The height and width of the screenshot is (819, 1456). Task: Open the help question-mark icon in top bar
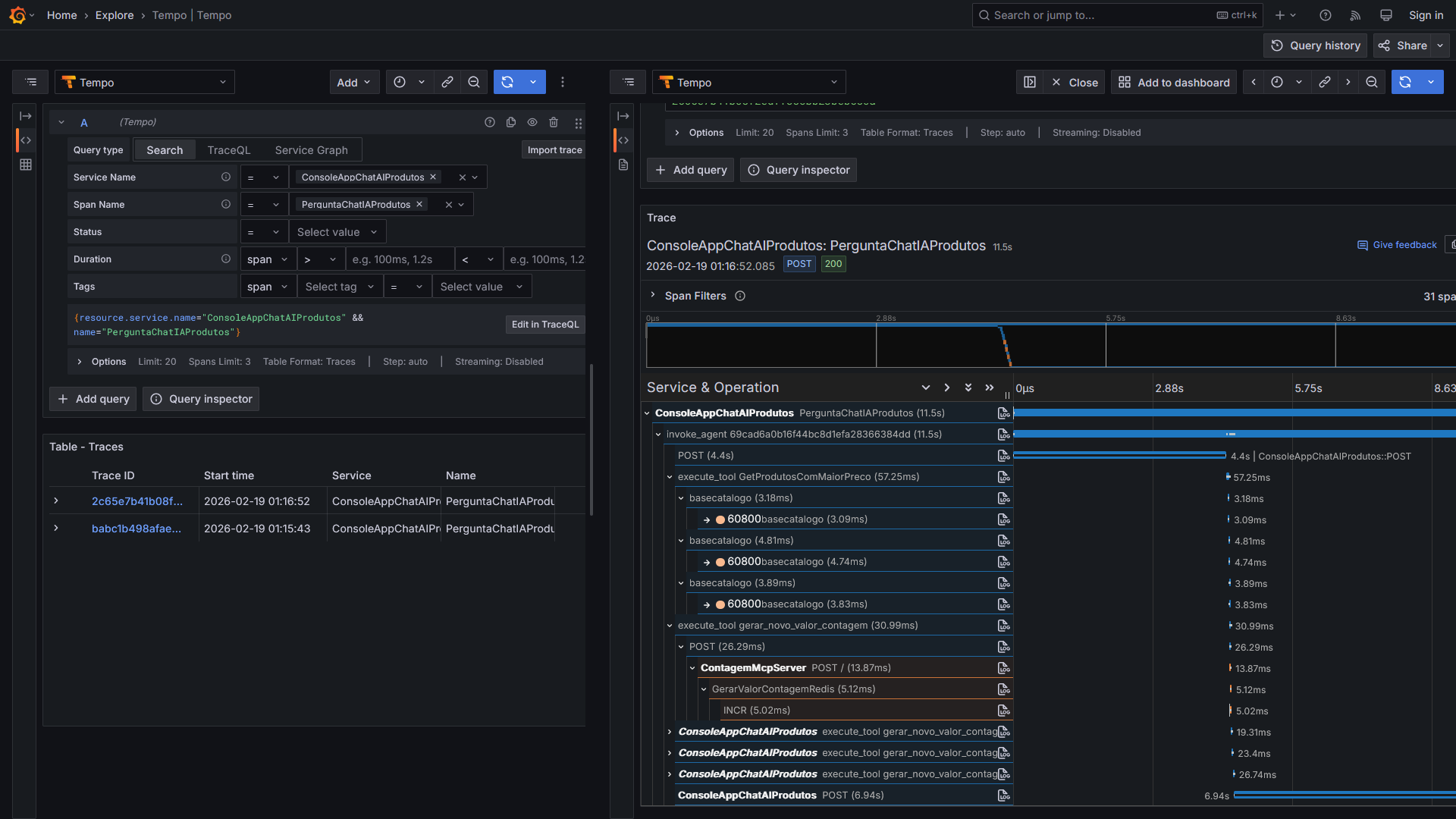pyautogui.click(x=1326, y=15)
